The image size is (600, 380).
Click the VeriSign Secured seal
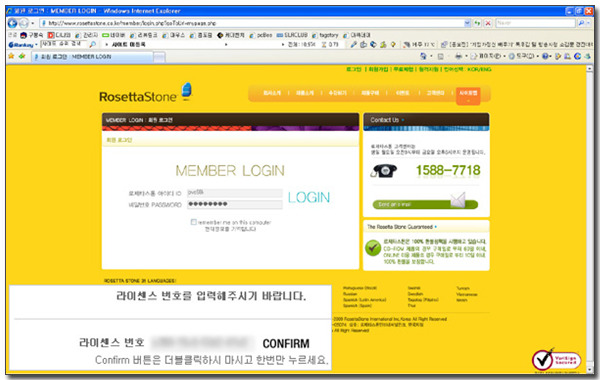point(556,360)
